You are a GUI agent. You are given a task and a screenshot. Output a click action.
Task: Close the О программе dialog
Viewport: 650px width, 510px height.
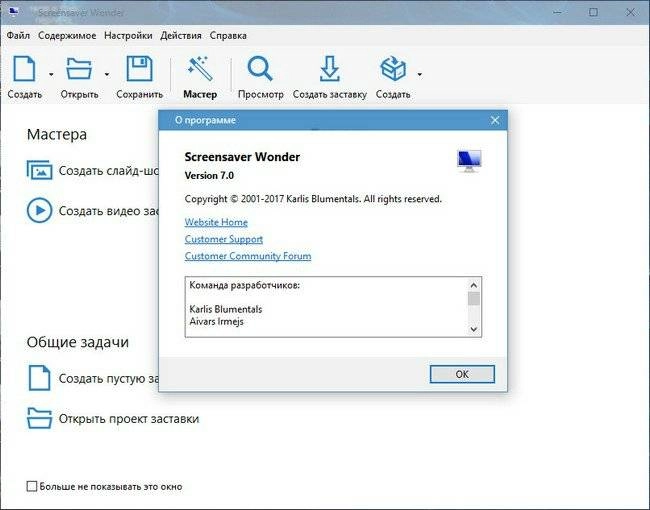495,120
